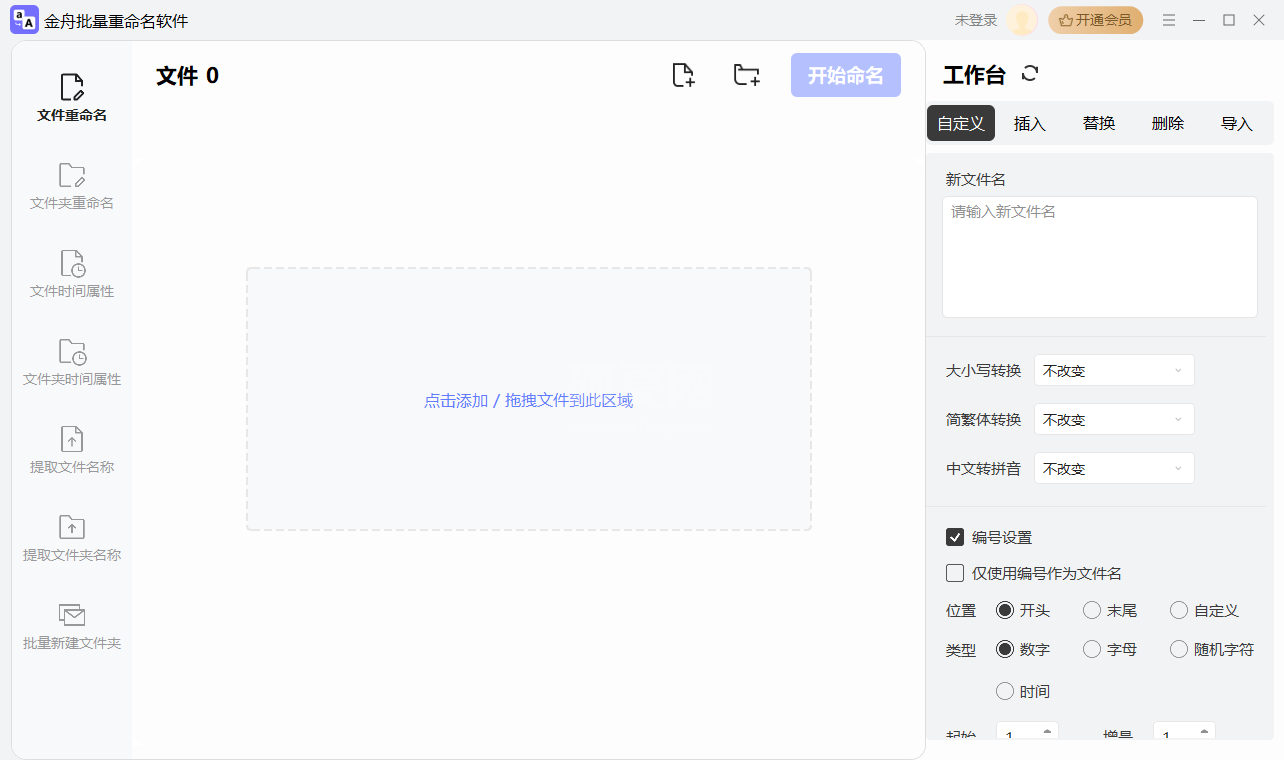This screenshot has width=1284, height=760.
Task: Open the Folder Time Attributes (文件夹时间属性) module
Action: 72,362
